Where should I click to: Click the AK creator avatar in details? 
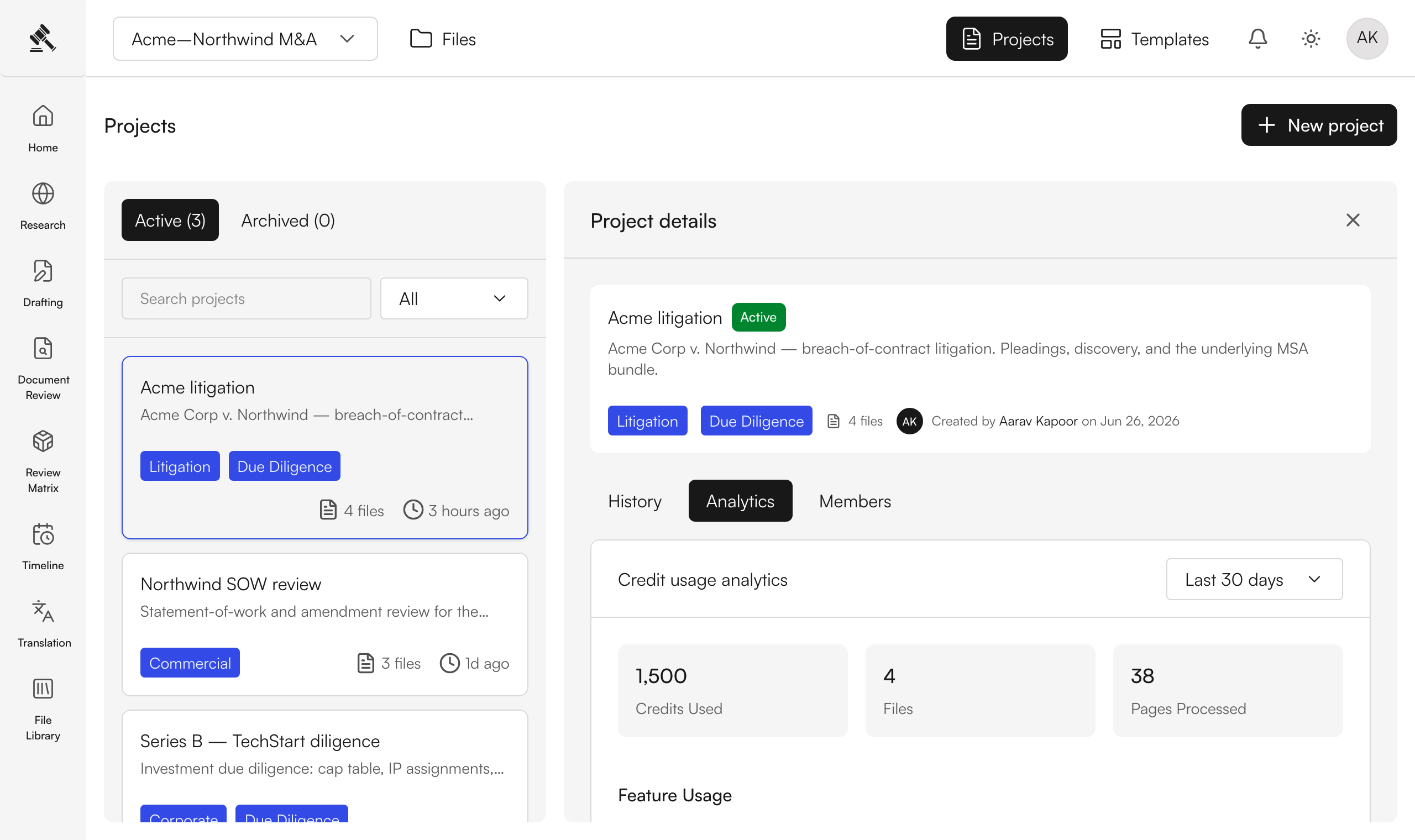click(910, 421)
